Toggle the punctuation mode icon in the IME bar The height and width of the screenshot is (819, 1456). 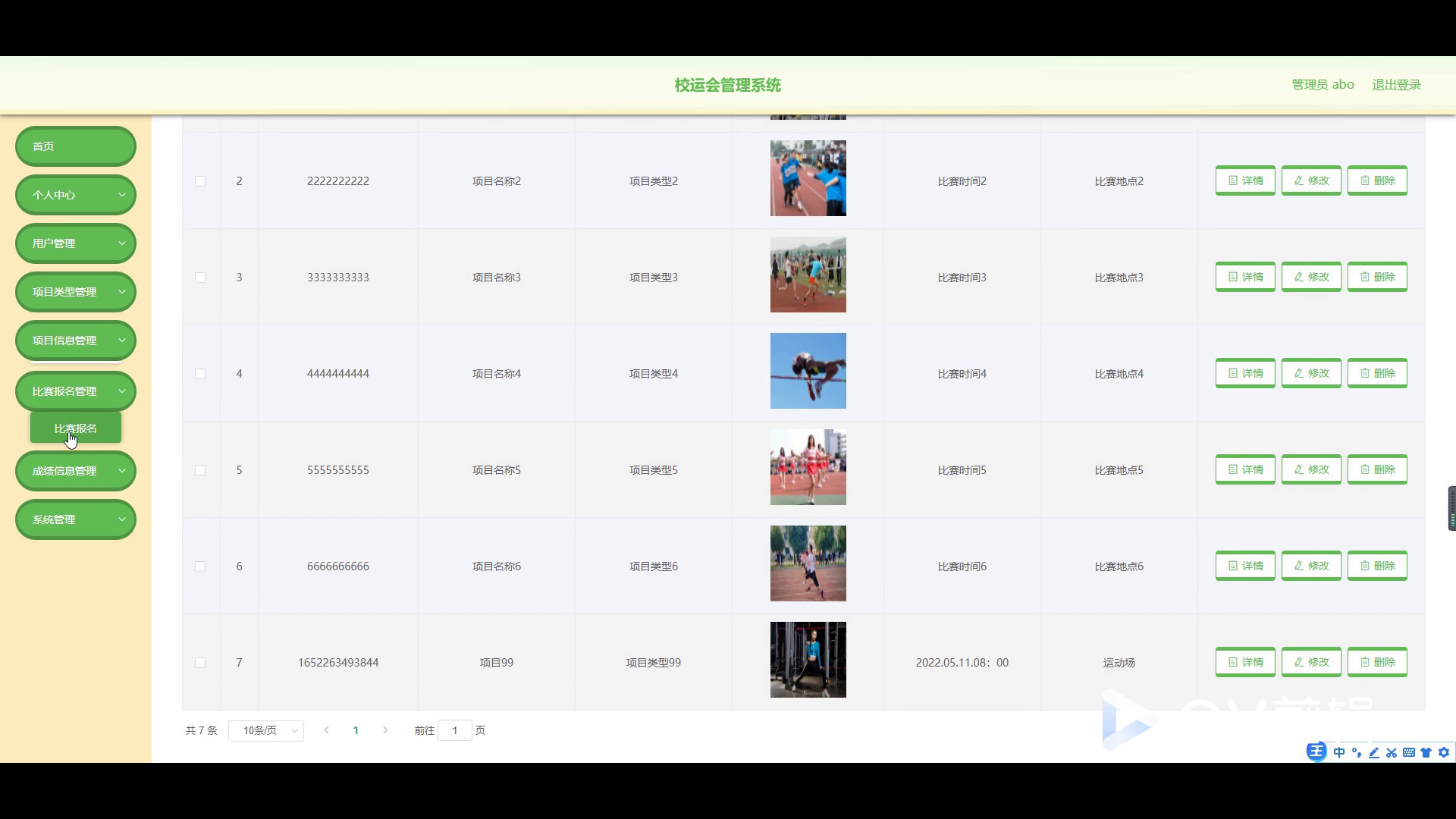(x=1357, y=752)
